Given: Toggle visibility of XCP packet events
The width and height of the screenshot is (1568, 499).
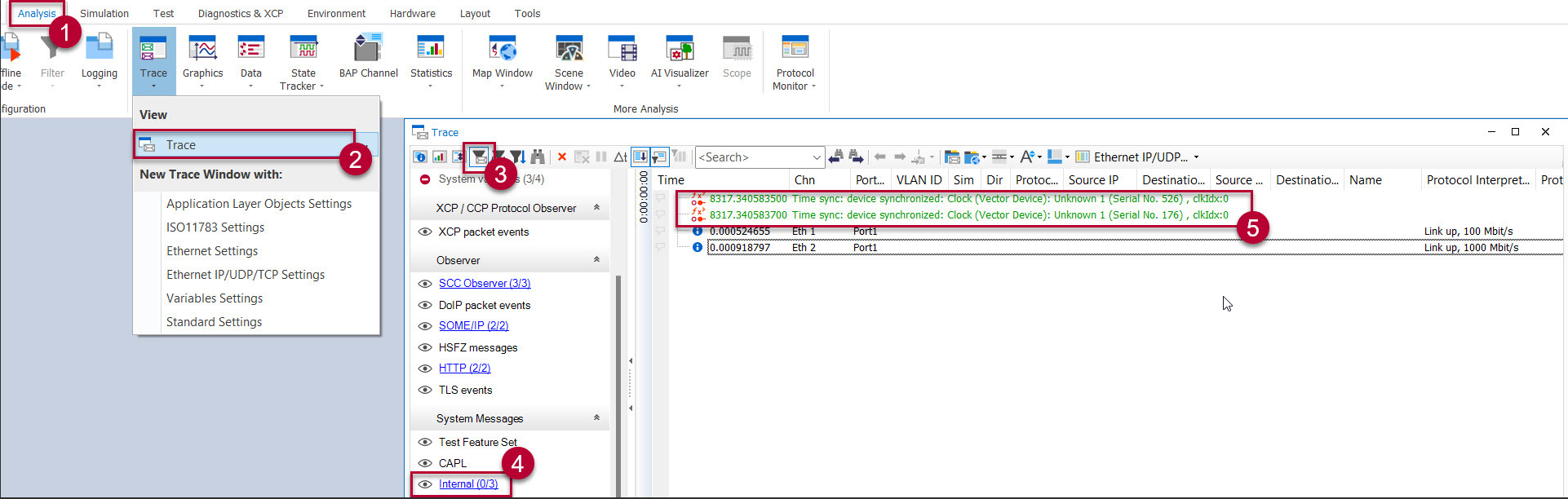Looking at the screenshot, I should [x=425, y=232].
